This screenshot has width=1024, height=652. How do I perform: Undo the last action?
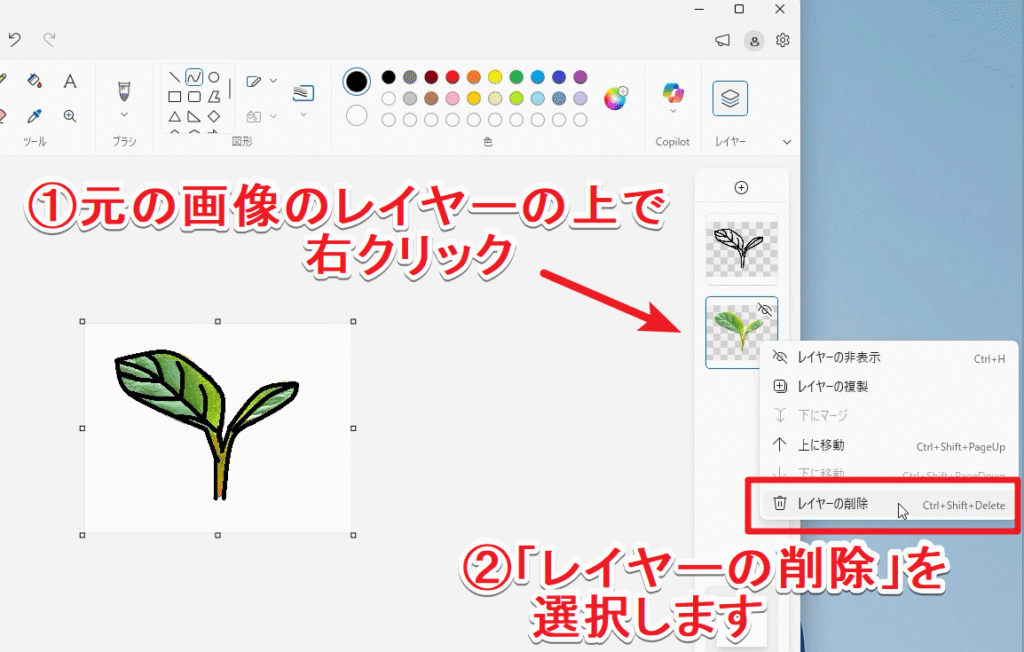[14, 39]
